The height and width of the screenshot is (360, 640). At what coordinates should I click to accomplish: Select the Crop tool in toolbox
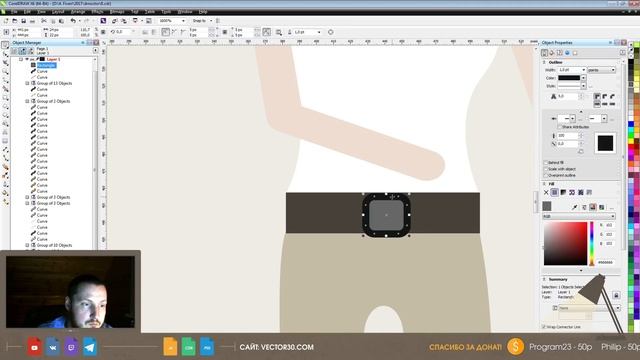[5, 62]
